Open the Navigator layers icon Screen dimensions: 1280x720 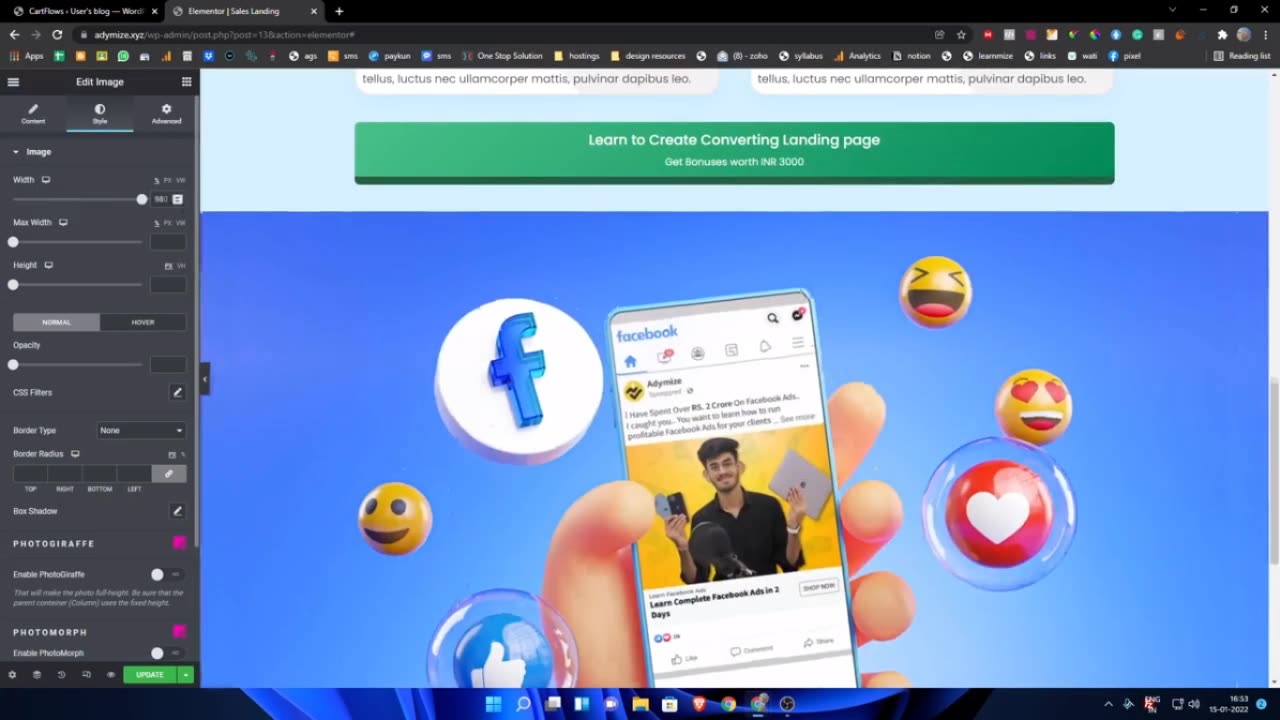37,675
